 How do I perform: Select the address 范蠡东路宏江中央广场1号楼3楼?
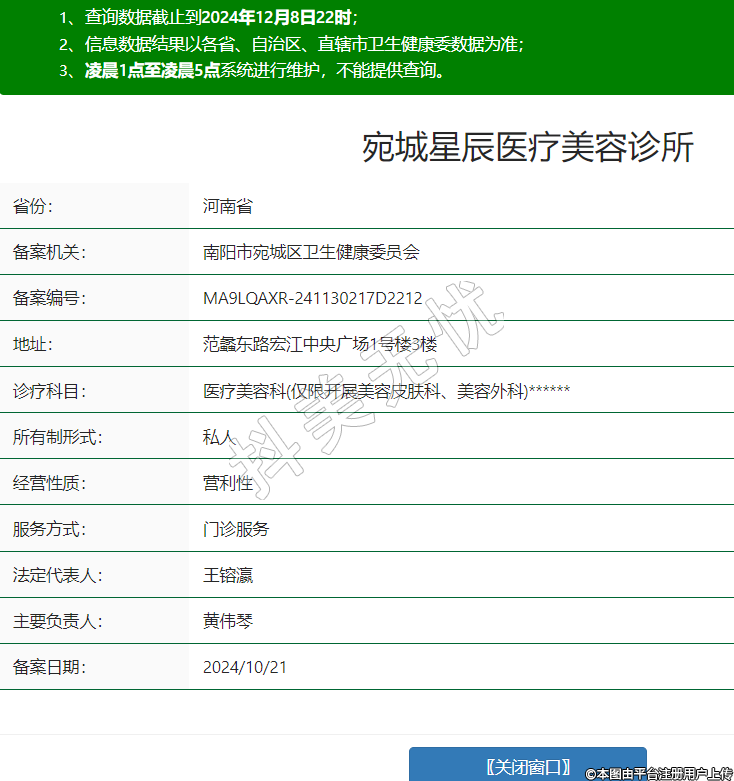(x=320, y=344)
